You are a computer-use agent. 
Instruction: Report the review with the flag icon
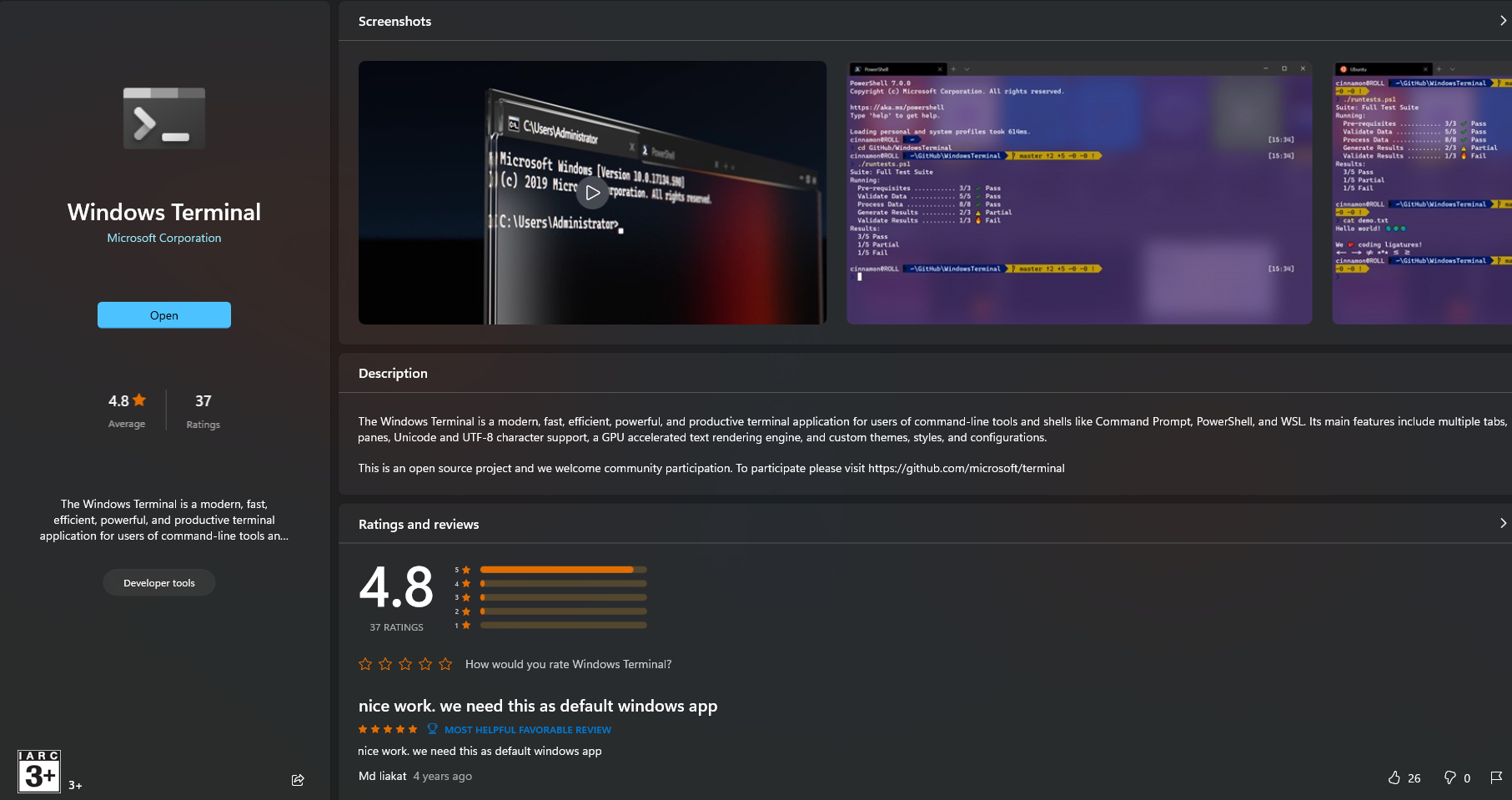click(1496, 777)
